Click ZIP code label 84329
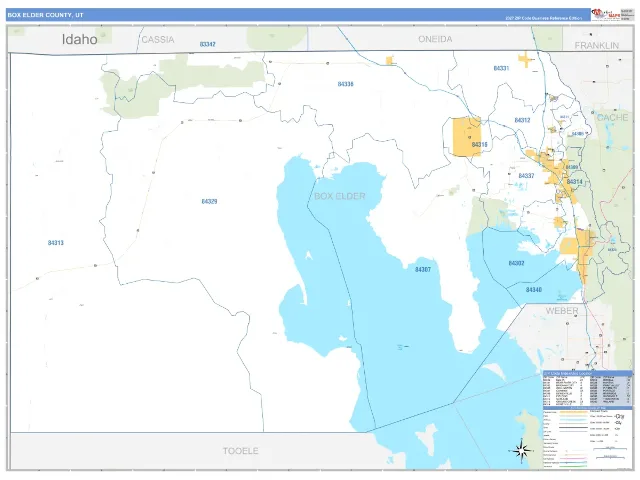Image resolution: width=640 pixels, height=480 pixels. (209, 202)
